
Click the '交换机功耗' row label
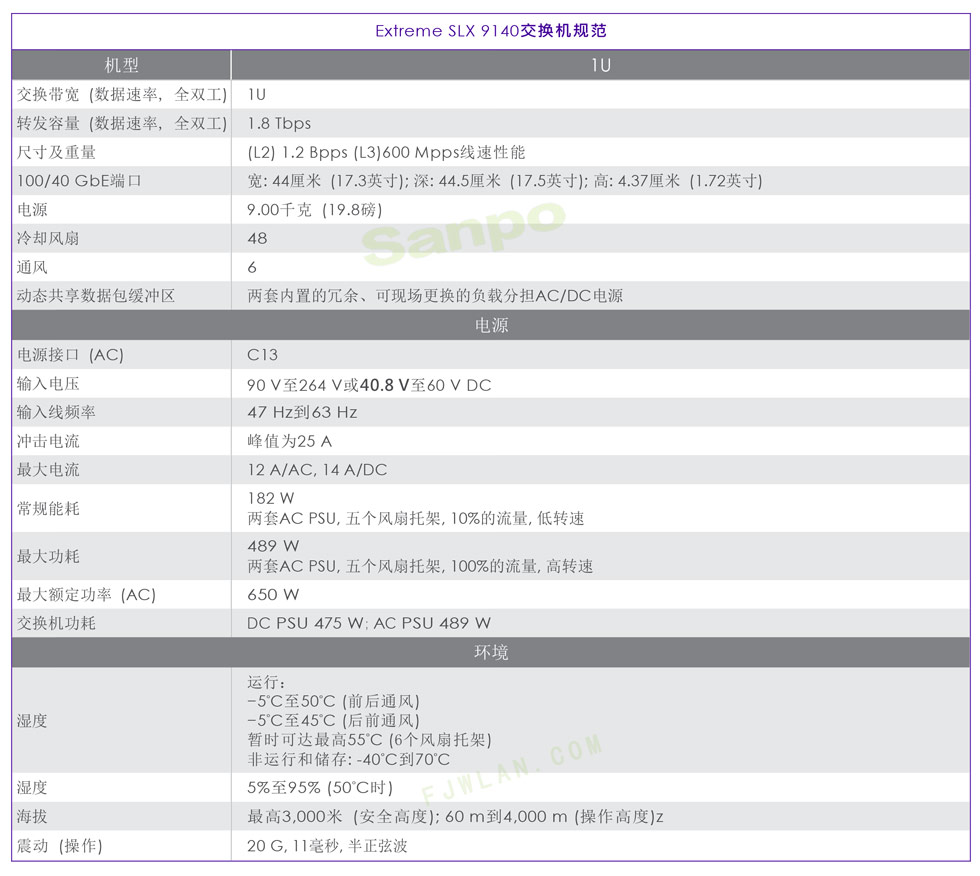pyautogui.click(x=56, y=623)
